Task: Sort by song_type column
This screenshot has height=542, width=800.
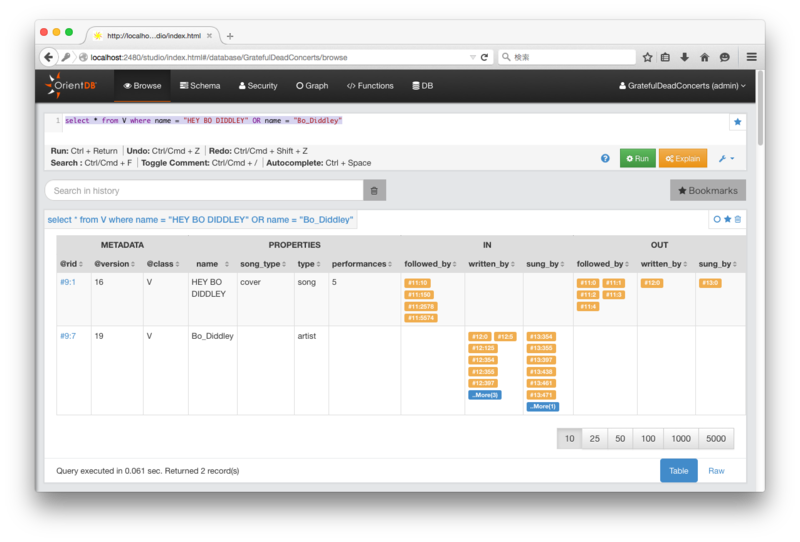Action: pos(263,264)
